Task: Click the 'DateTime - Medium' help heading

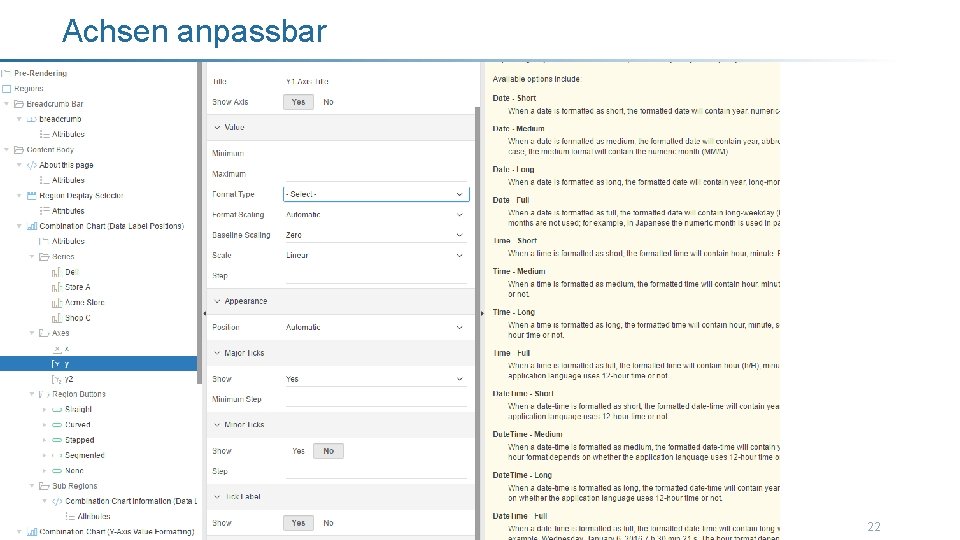Action: coord(527,434)
